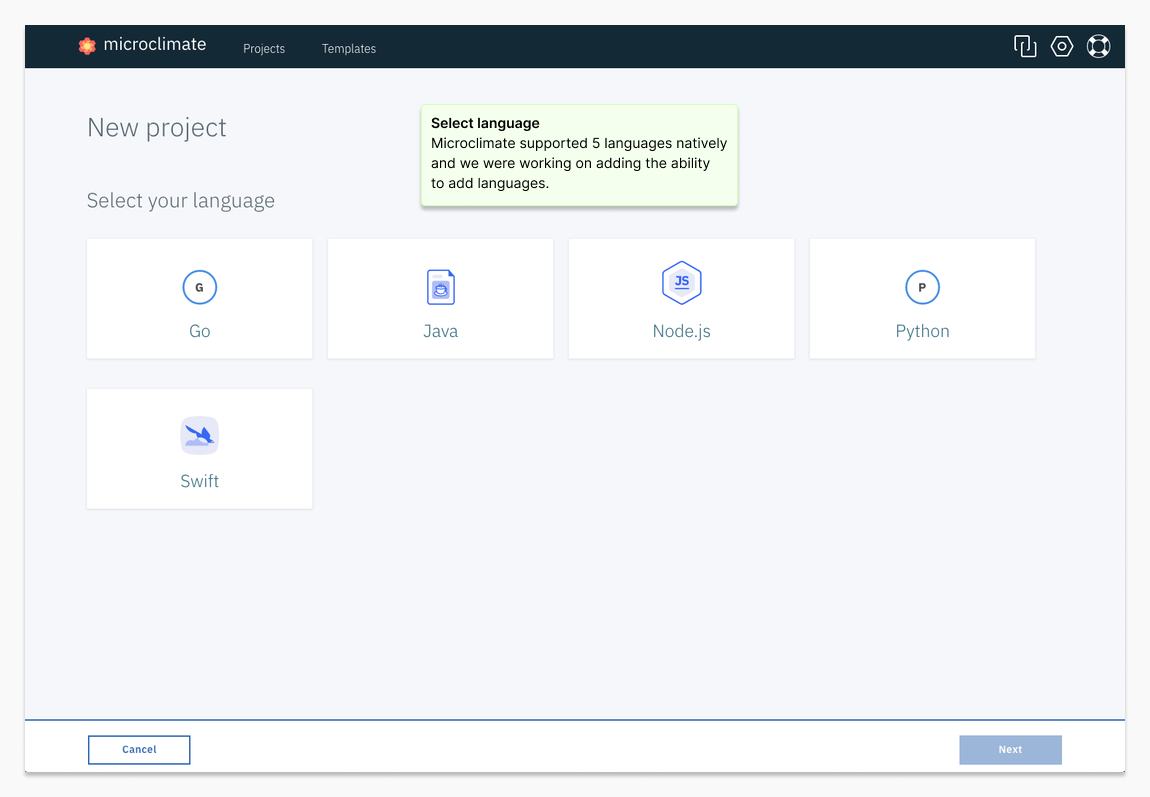This screenshot has height=797, width=1150.
Task: Click the Next button
Action: (1010, 749)
